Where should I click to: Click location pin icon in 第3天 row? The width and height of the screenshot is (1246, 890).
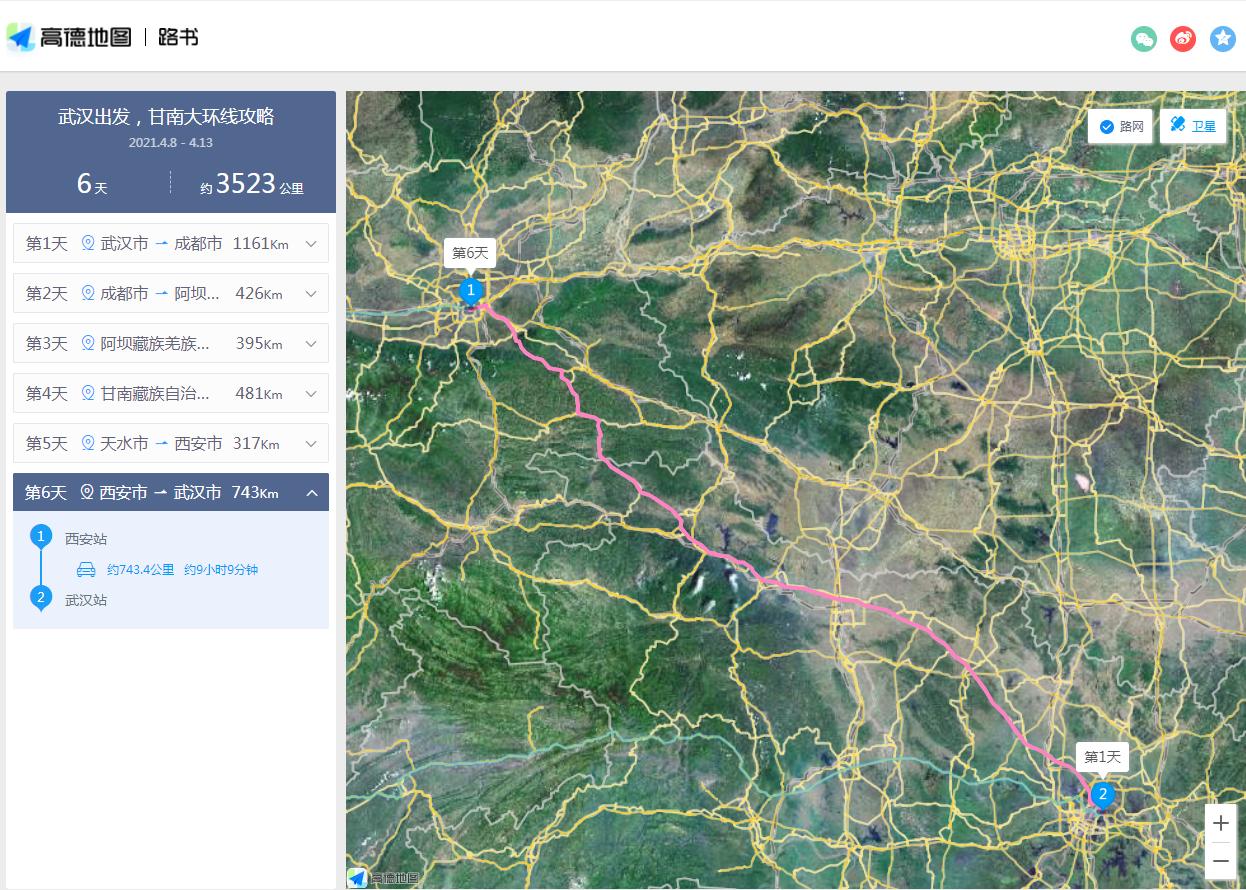[x=88, y=343]
